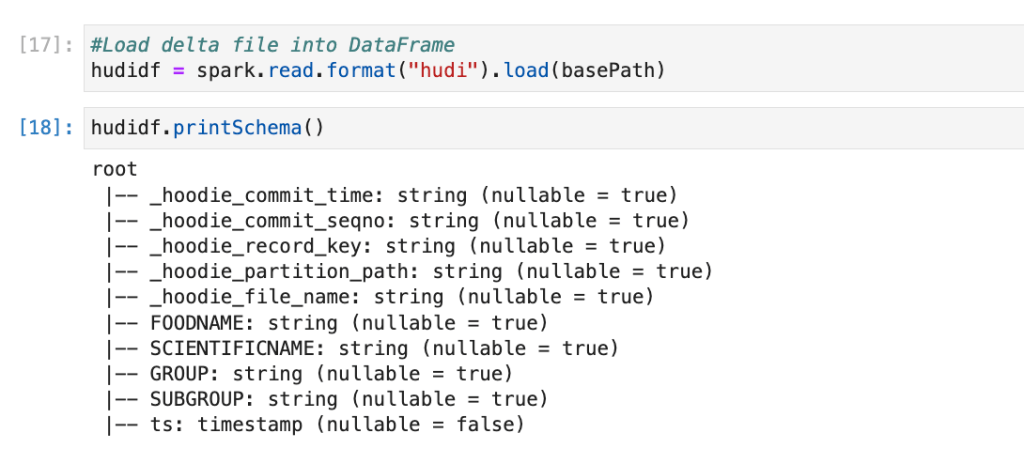Image resolution: width=1024 pixels, height=464 pixels.
Task: Click the ts timestamp schema line
Action: [x=314, y=425]
